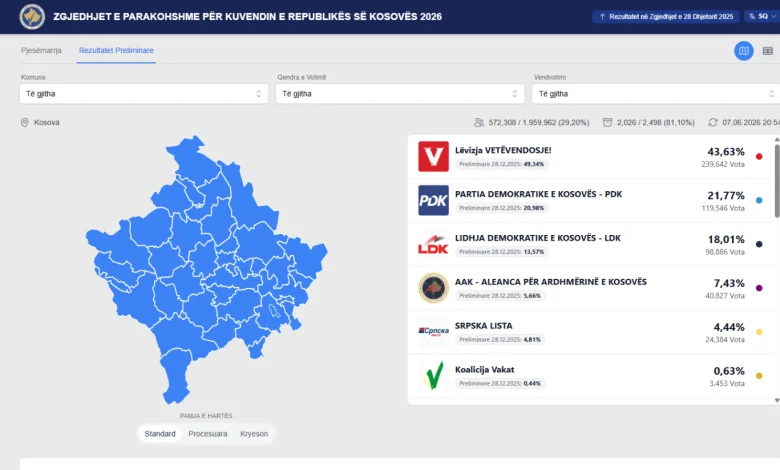Click the 43,63% result value
Viewport: 780px width, 470px height.
(x=726, y=152)
